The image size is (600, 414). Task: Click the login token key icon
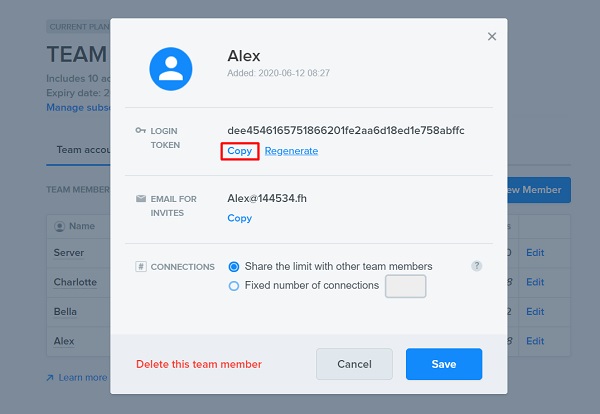140,130
